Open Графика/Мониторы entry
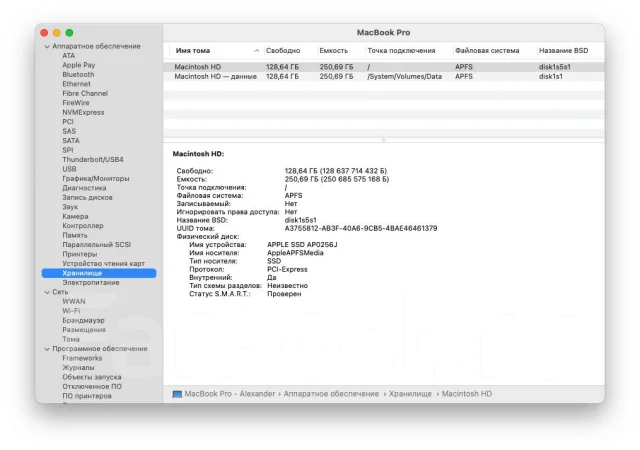 (x=96, y=178)
